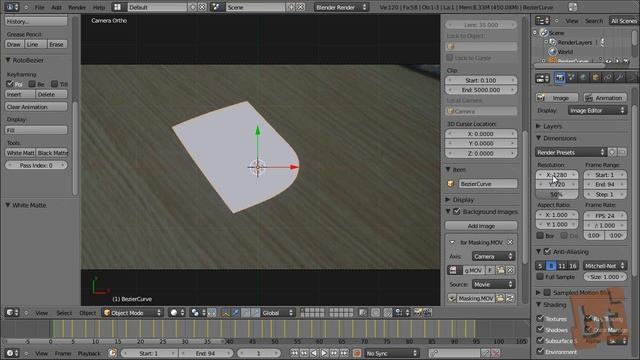The width and height of the screenshot is (640, 360).
Task: Add a new screen layout
Action: (193, 7)
